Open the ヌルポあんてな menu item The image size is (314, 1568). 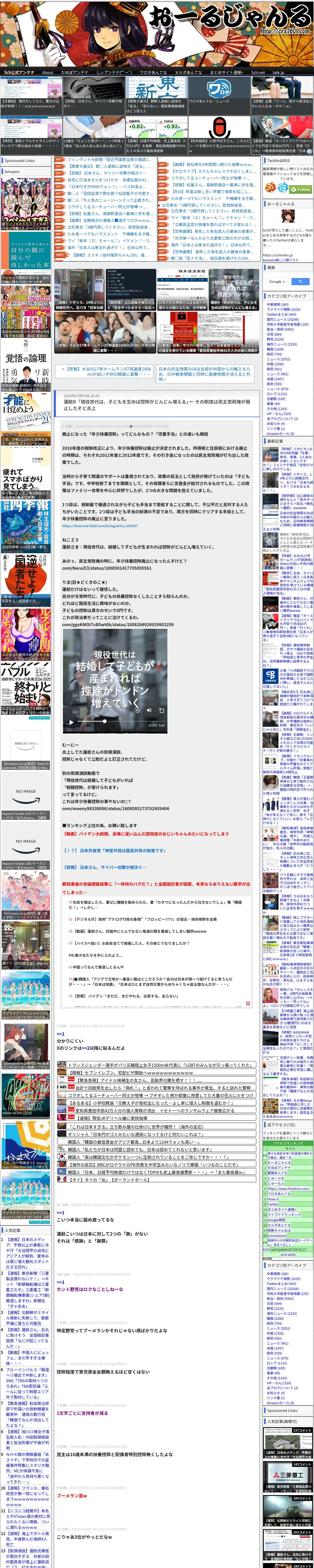189,72
